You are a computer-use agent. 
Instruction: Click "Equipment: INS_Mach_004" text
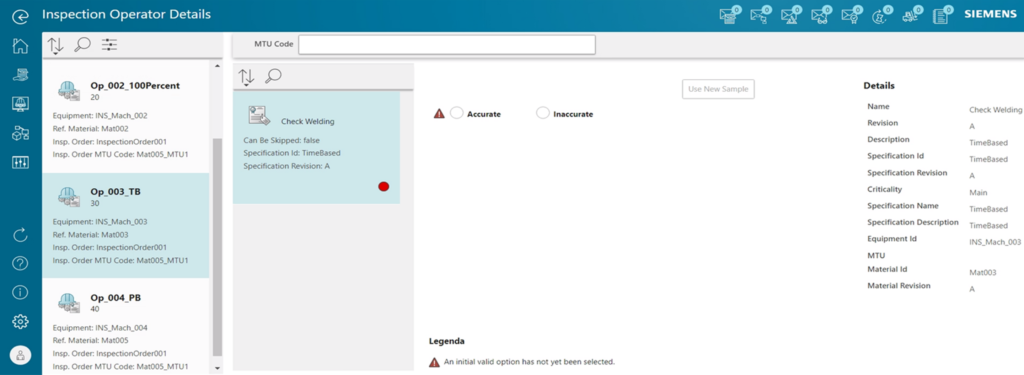pos(100,327)
